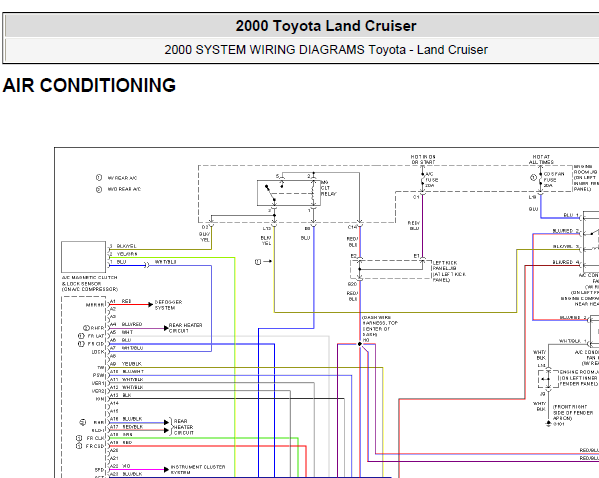Click the AIR CONDITIONING heading
The height and width of the screenshot is (478, 599).
point(89,85)
